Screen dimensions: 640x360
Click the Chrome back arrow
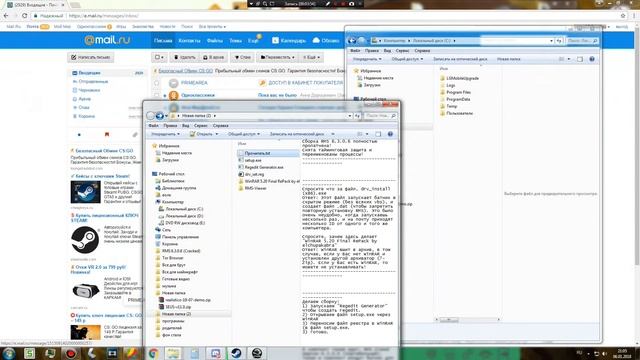(6, 16)
